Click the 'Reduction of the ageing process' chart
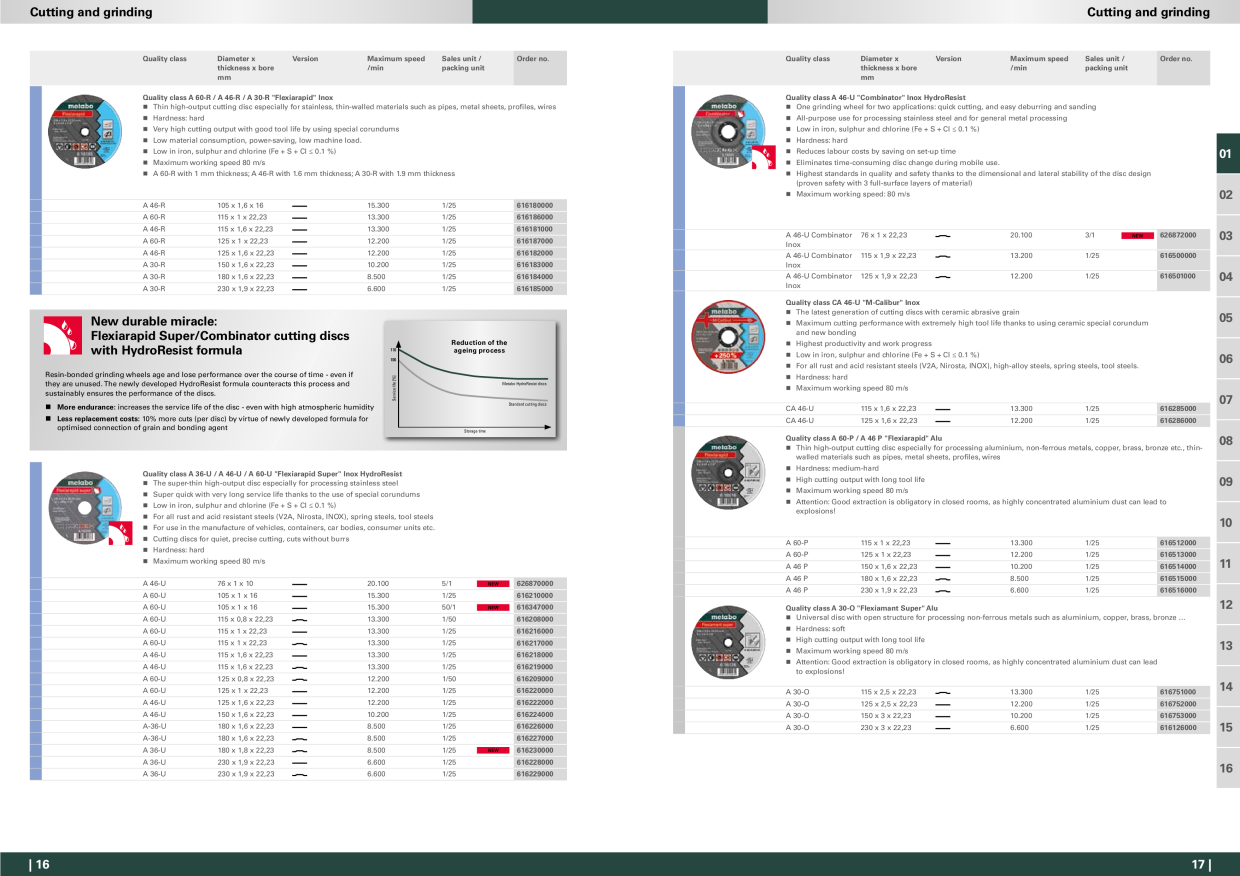Viewport: 1240px width, 876px height. (470, 380)
